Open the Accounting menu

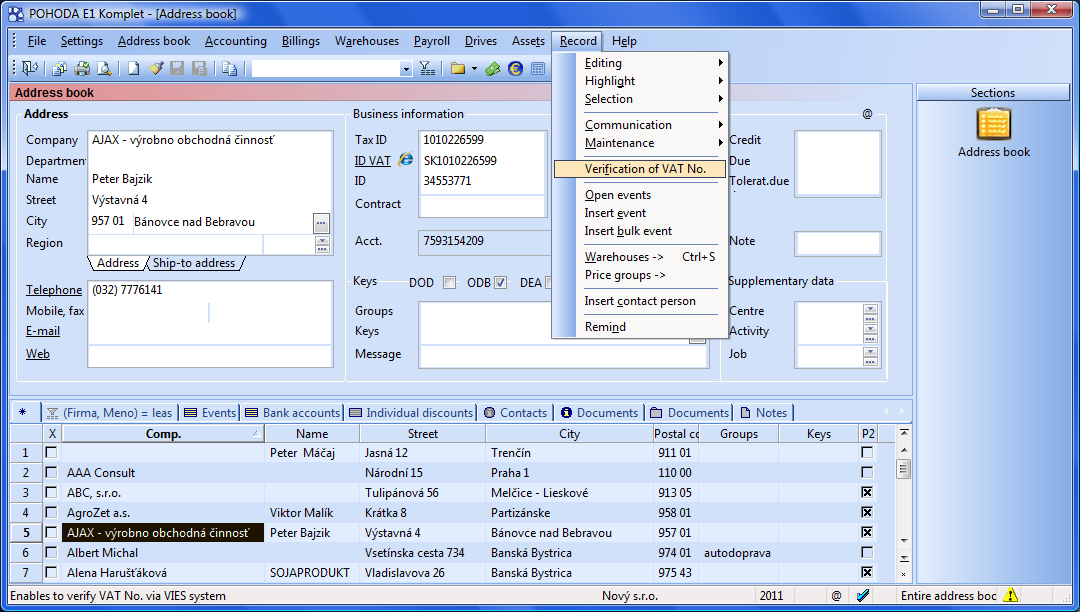236,41
